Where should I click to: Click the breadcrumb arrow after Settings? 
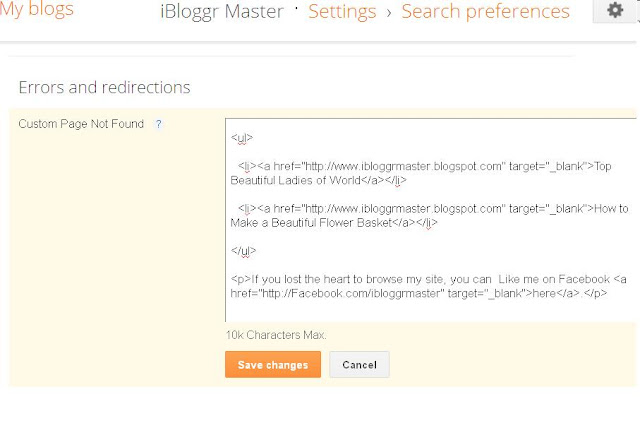(389, 13)
